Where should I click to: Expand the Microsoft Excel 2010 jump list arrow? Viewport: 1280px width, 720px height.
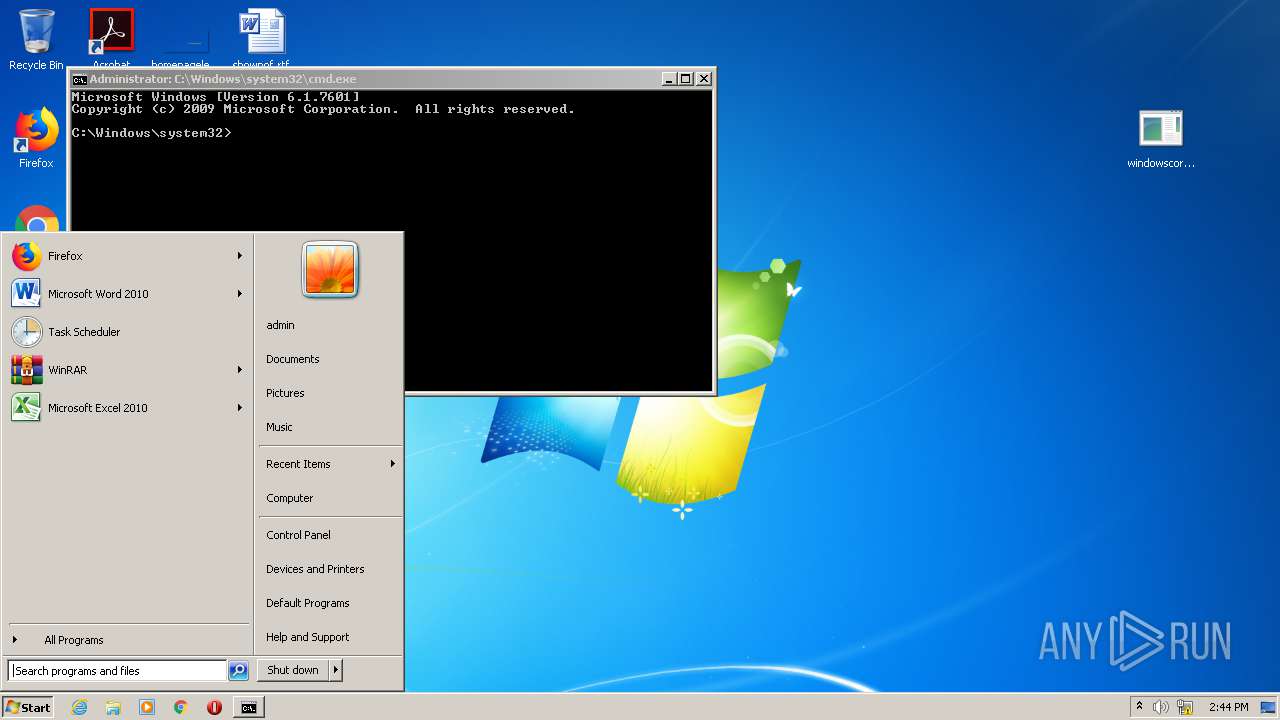[x=240, y=408]
